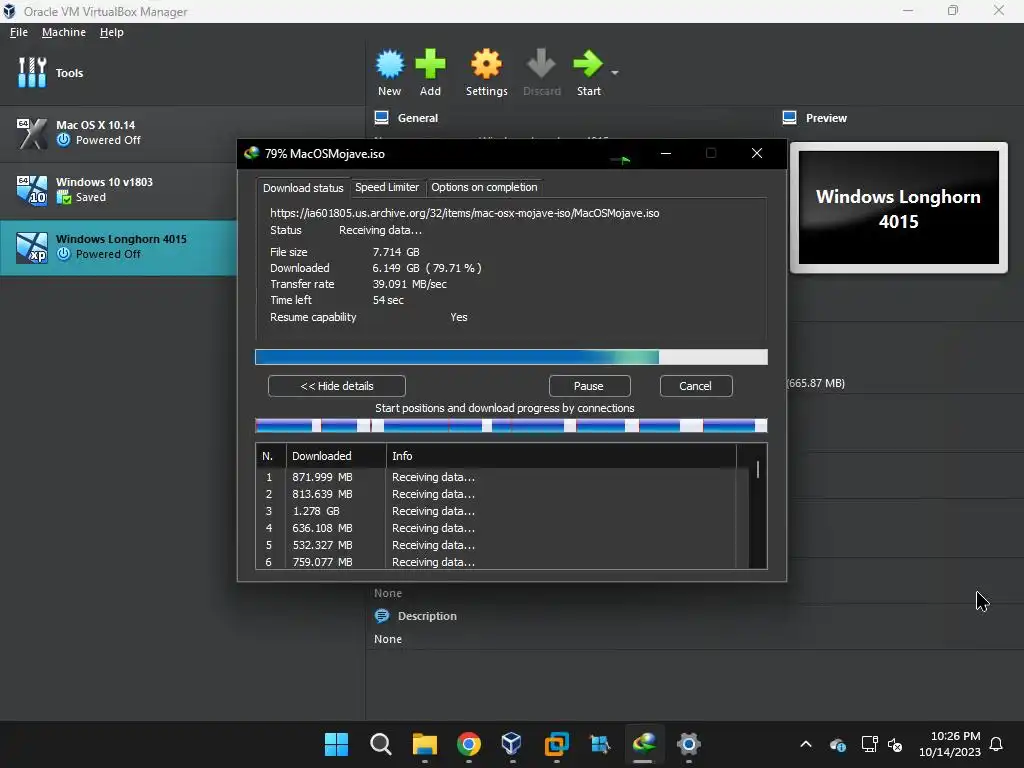Open the Windows Start menu
1024x768 pixels.
tap(336, 744)
